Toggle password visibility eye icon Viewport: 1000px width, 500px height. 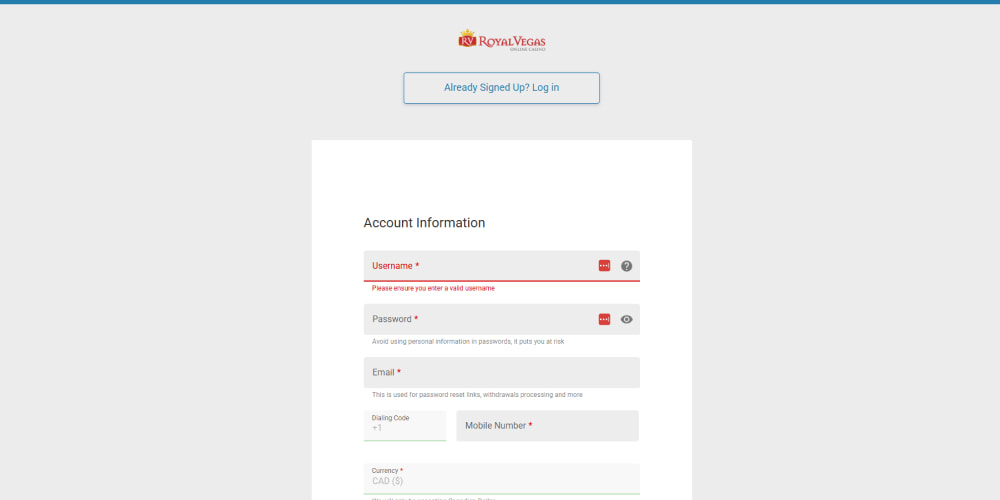click(x=626, y=320)
